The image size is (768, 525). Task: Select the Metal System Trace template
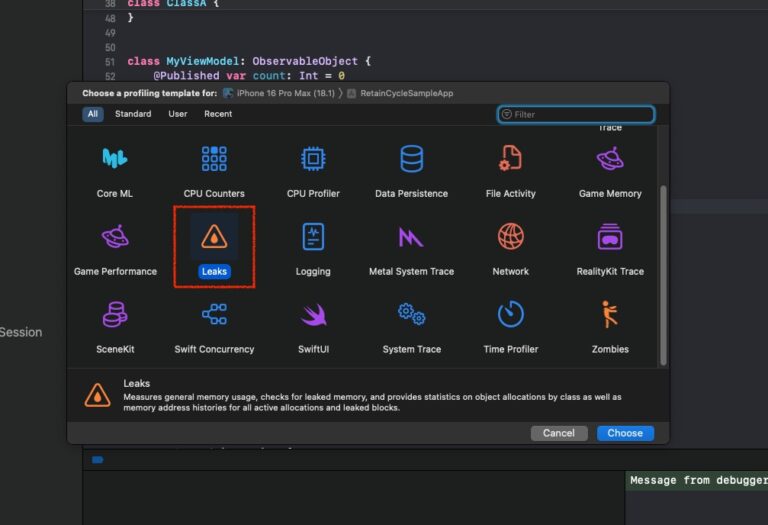point(411,249)
